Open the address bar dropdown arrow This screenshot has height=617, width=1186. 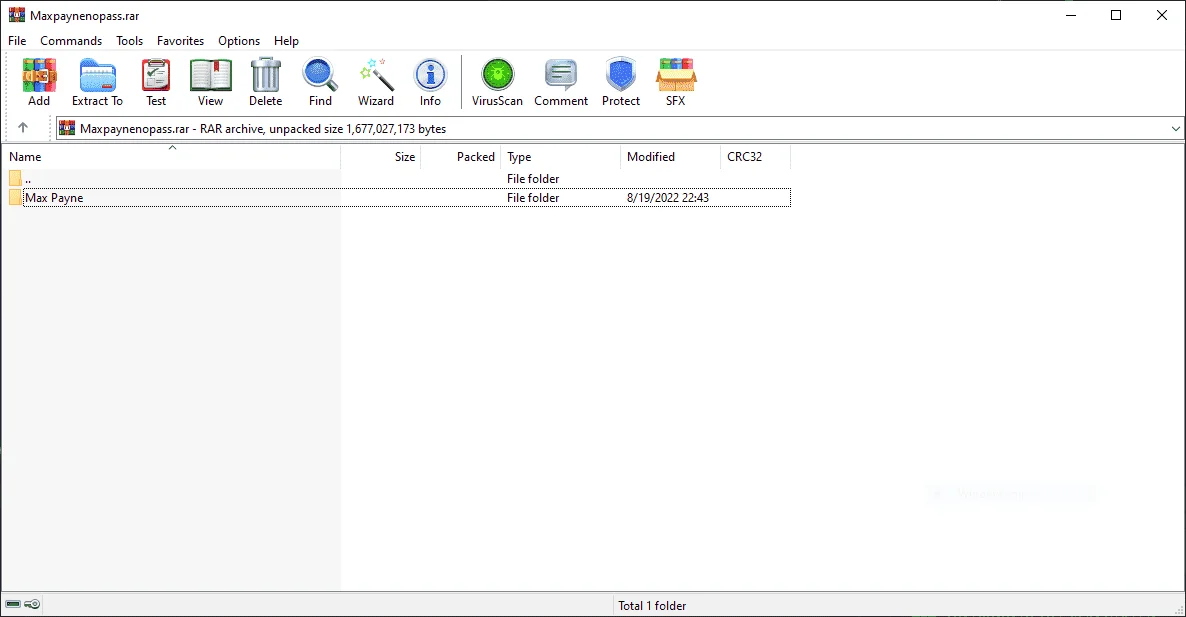(x=1175, y=129)
